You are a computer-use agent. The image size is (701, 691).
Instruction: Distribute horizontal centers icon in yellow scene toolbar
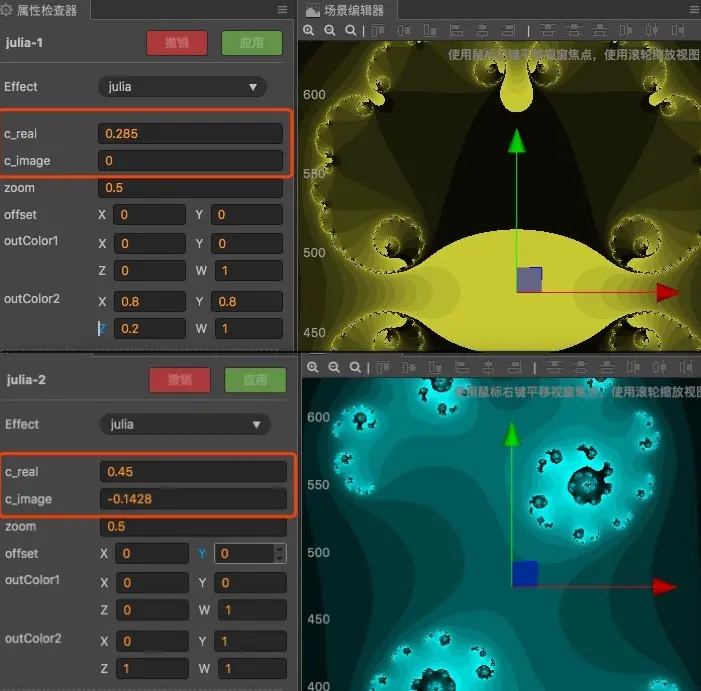652,30
